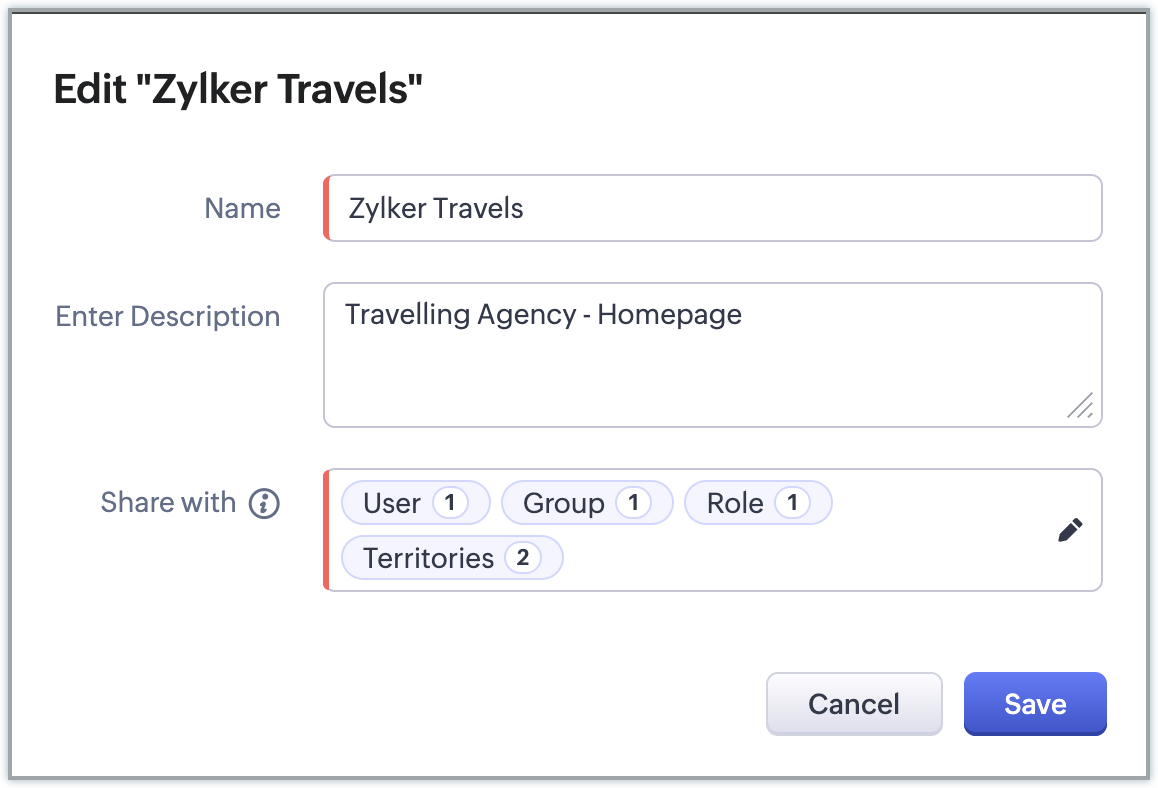Click the Share with label text
The image size is (1158, 788).
point(168,502)
